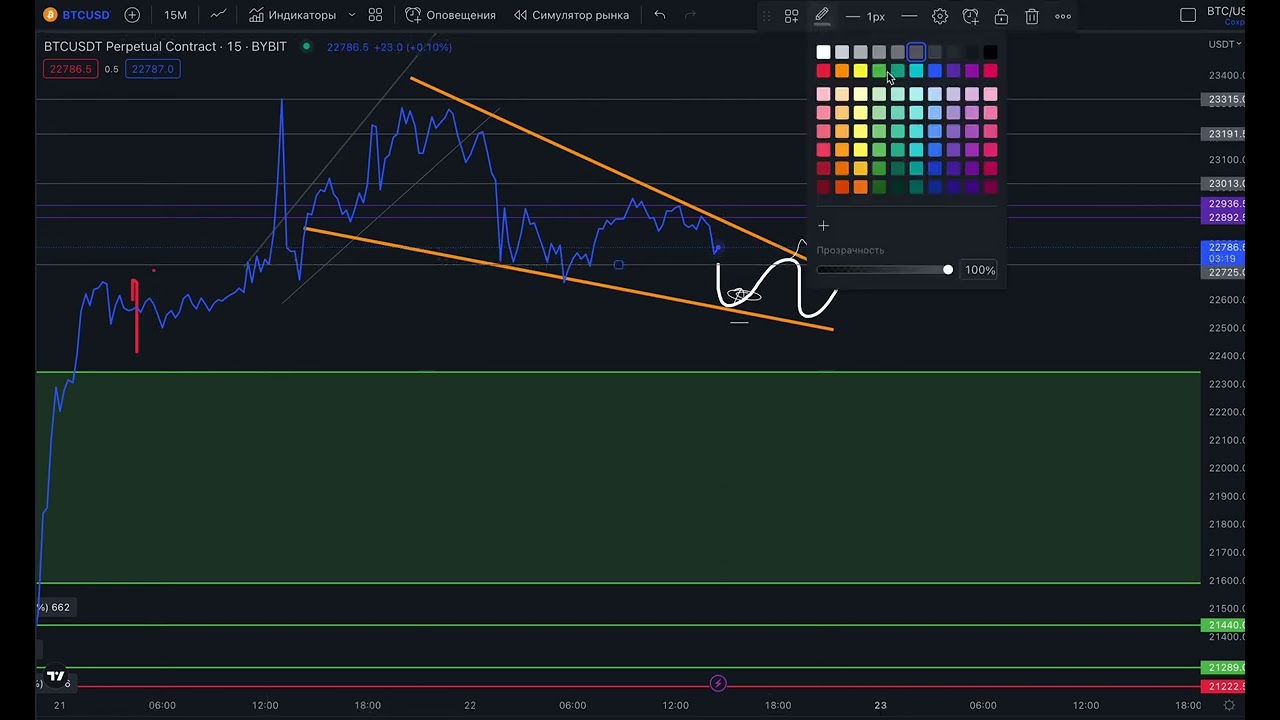Open the USDT currency dropdown
This screenshot has width=1280, height=720.
(1225, 44)
